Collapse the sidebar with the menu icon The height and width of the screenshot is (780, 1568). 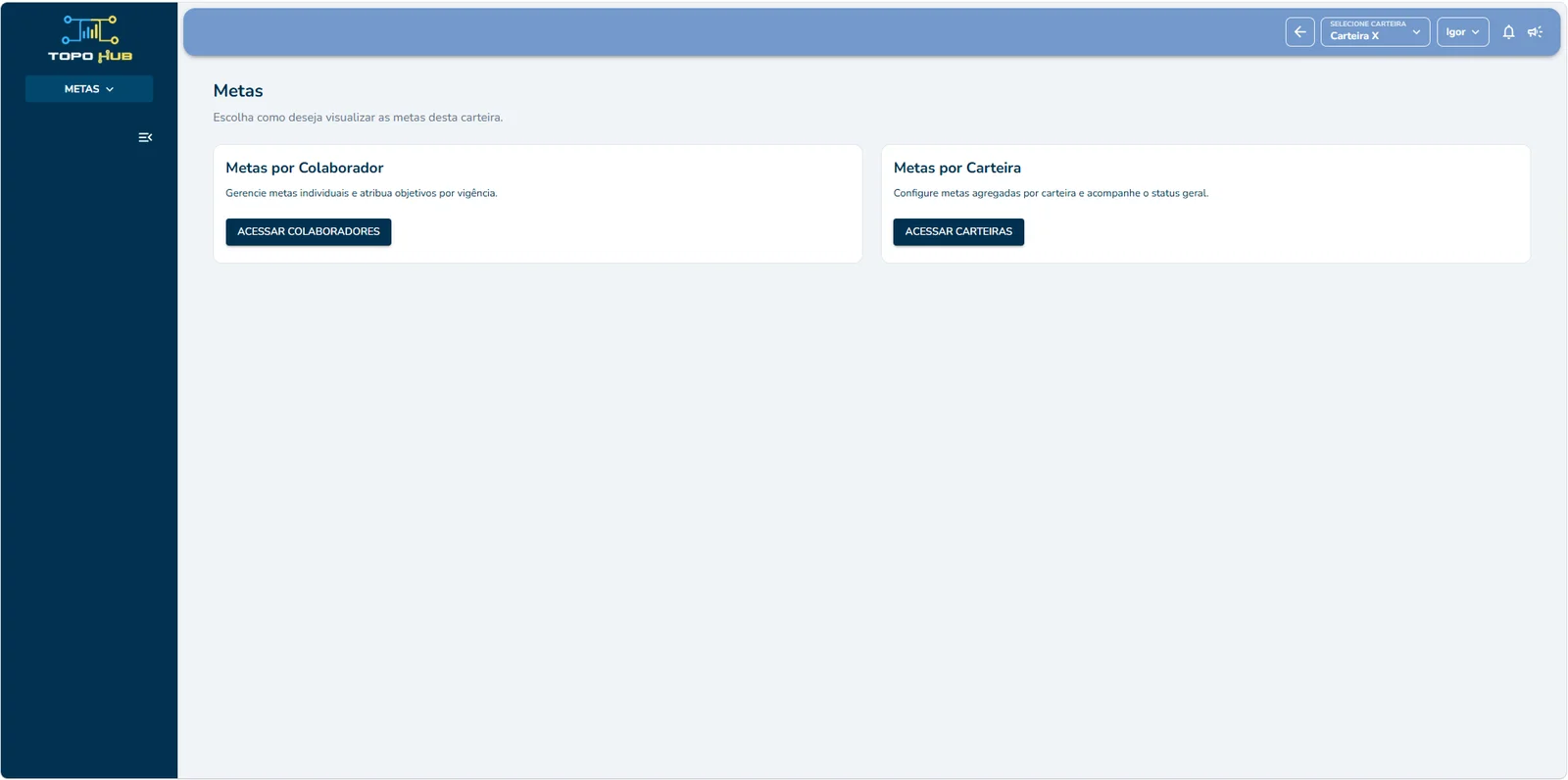145,137
